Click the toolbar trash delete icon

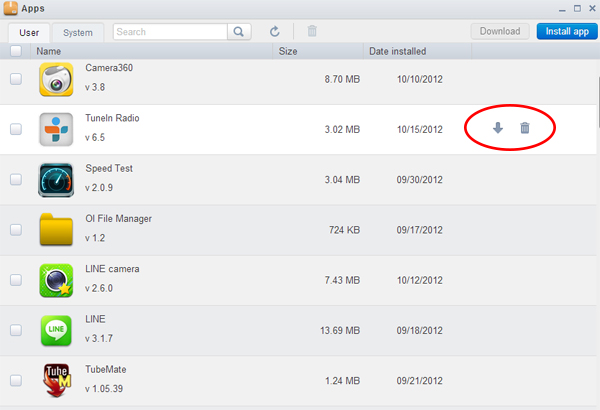tap(312, 31)
